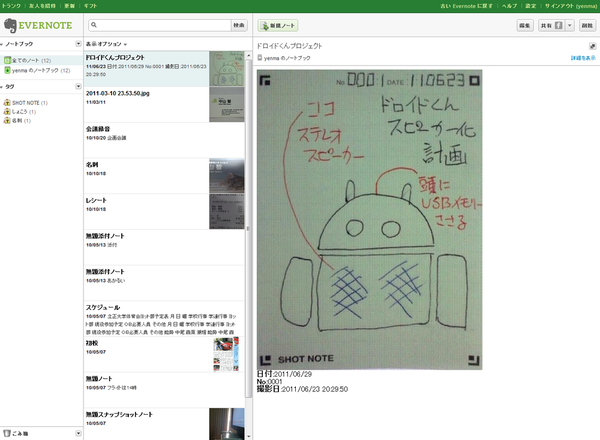Click the 古い Evernote に戻す link

pyautogui.click(x=466, y=6)
